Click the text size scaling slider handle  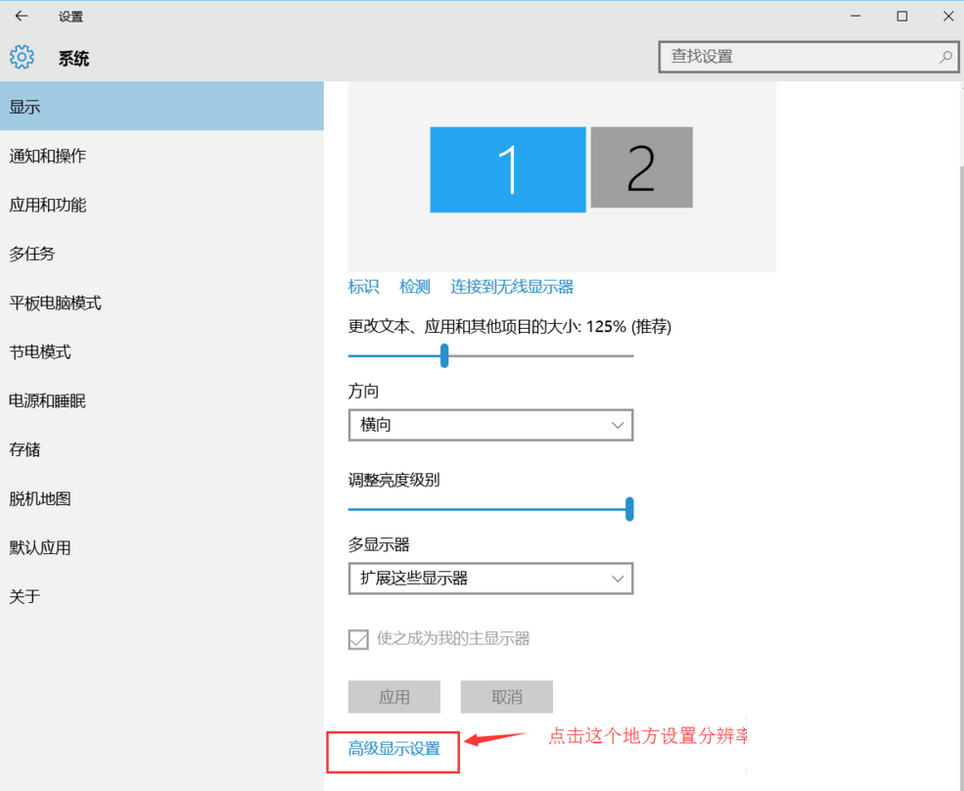click(444, 355)
